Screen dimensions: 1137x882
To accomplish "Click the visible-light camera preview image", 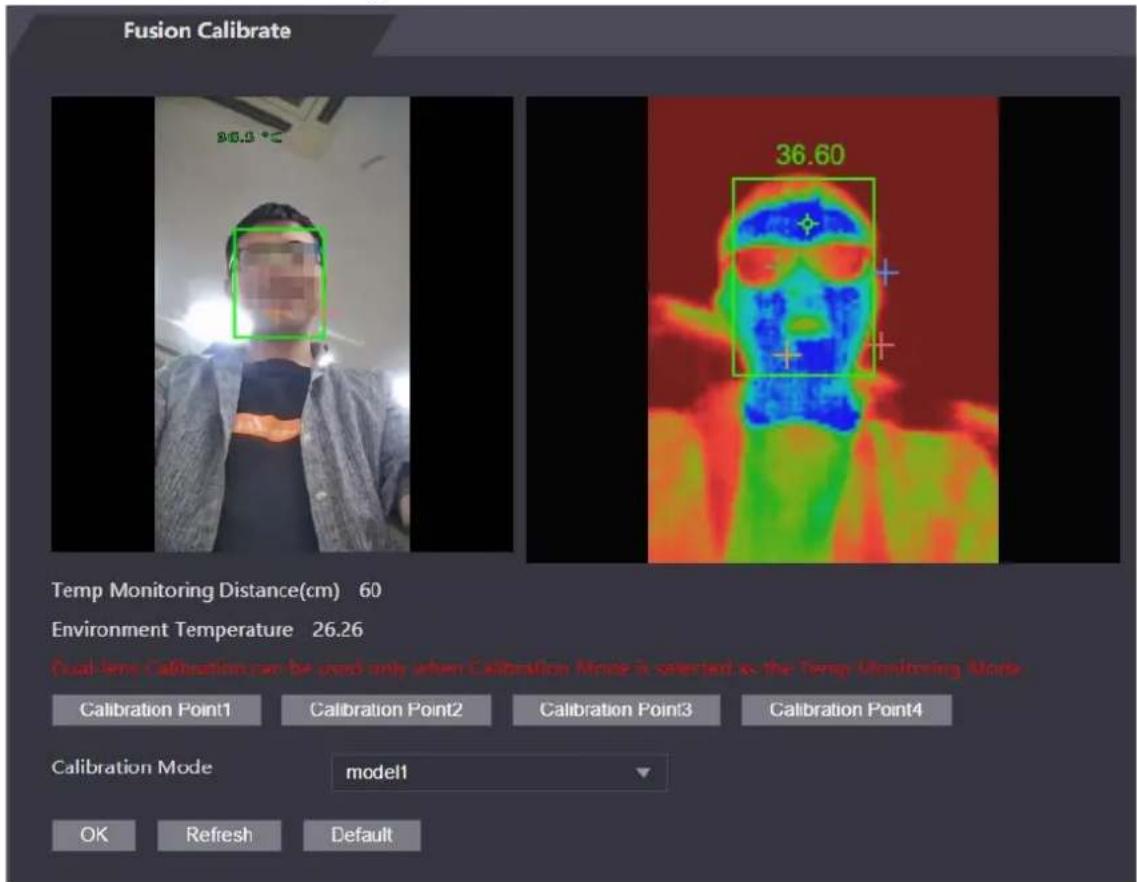I will coord(282,324).
